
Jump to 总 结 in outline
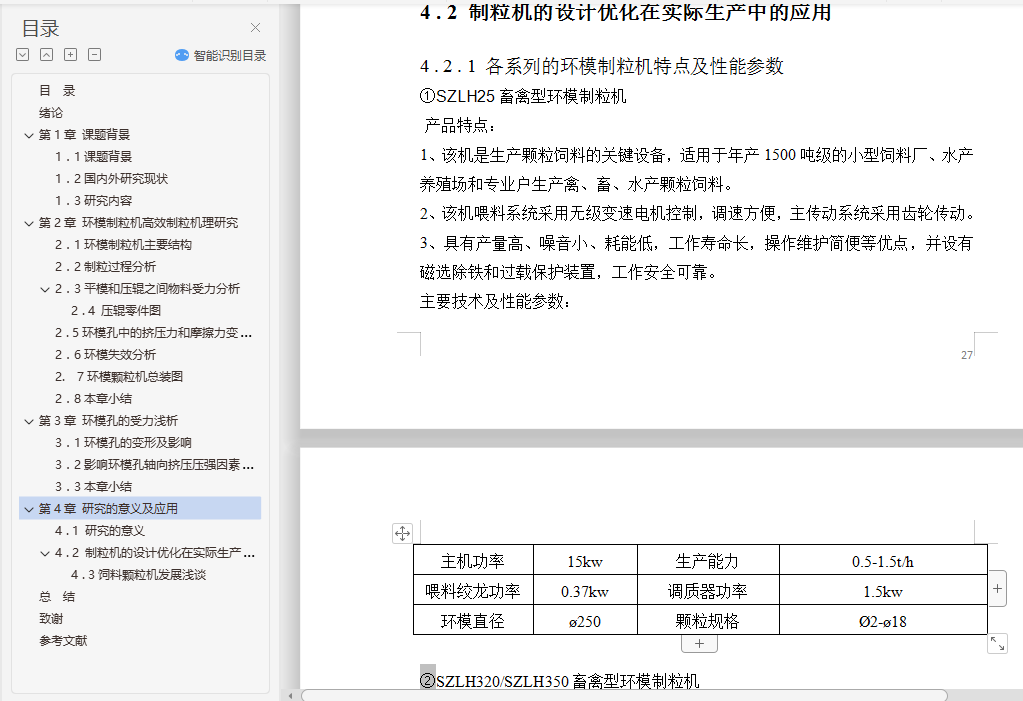click(x=57, y=597)
